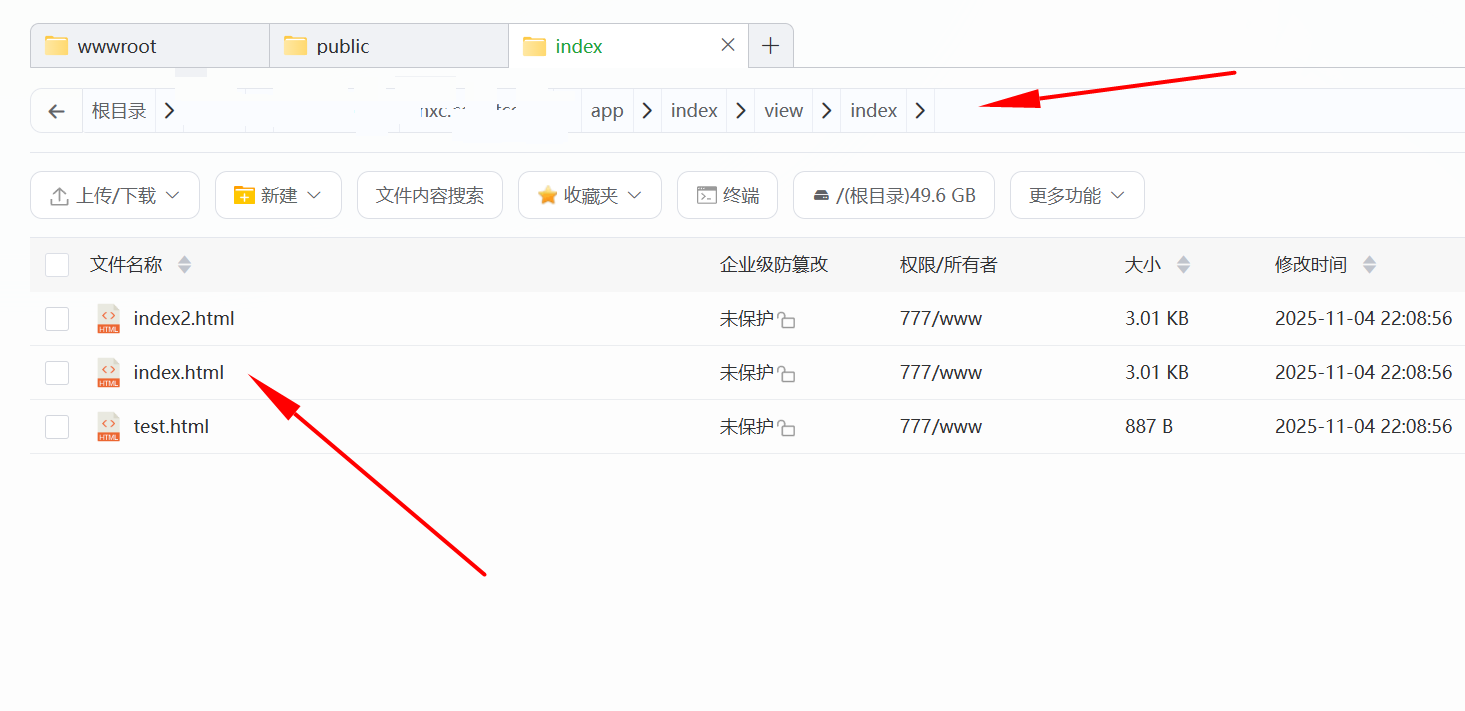Click the test.html file icon

(x=108, y=427)
